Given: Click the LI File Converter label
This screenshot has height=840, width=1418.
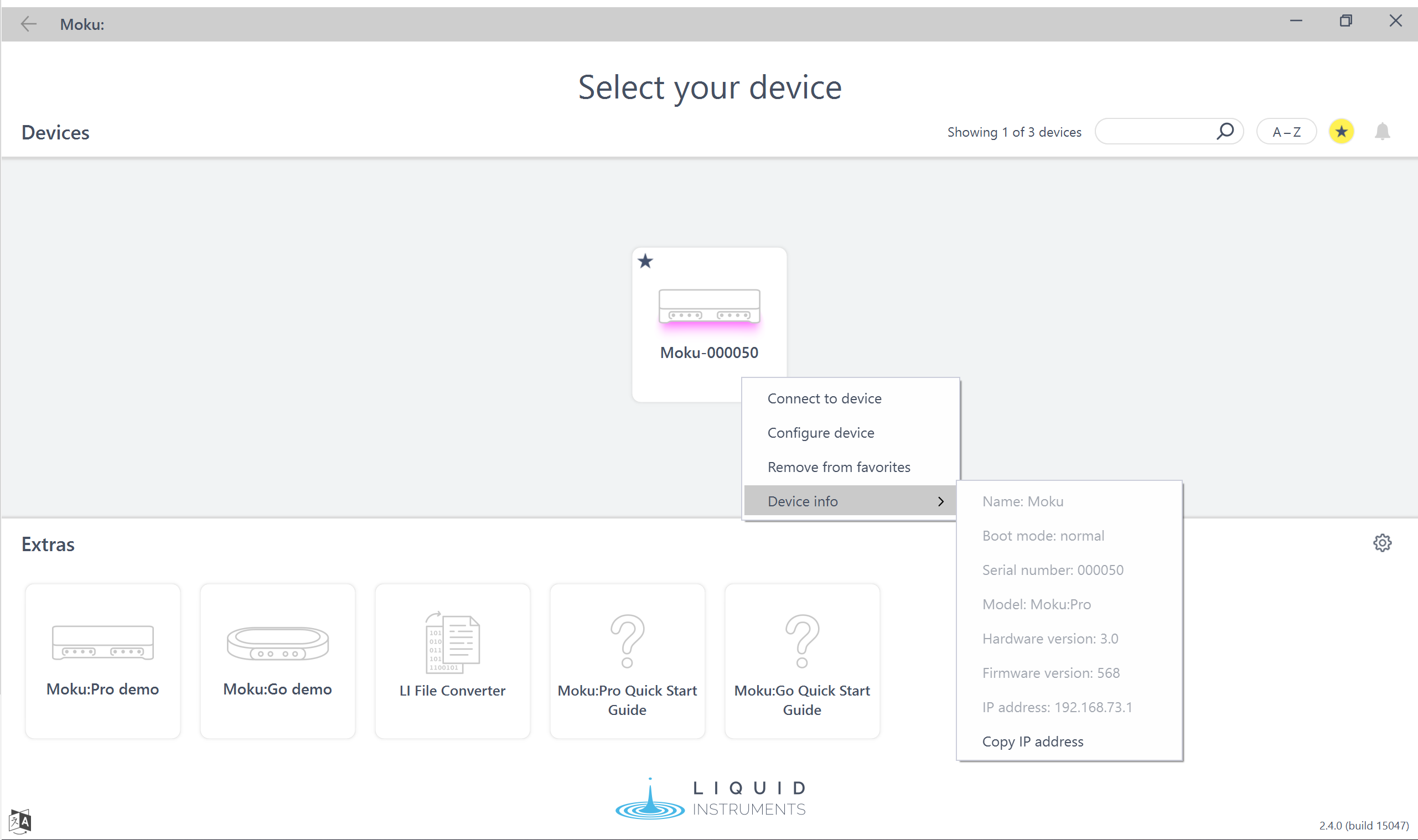Looking at the screenshot, I should click(x=452, y=691).
